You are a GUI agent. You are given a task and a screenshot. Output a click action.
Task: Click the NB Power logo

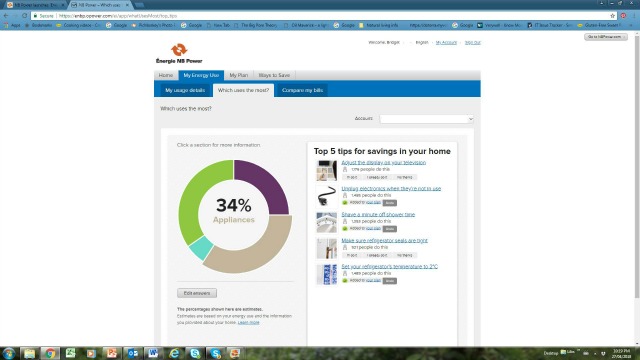tap(179, 53)
